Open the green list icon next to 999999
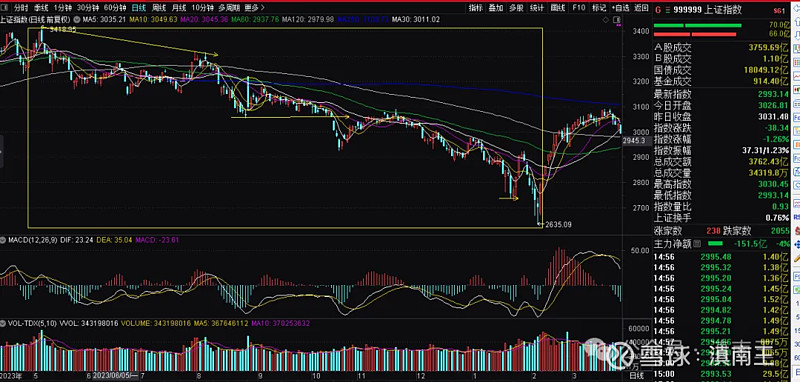 click(667, 10)
